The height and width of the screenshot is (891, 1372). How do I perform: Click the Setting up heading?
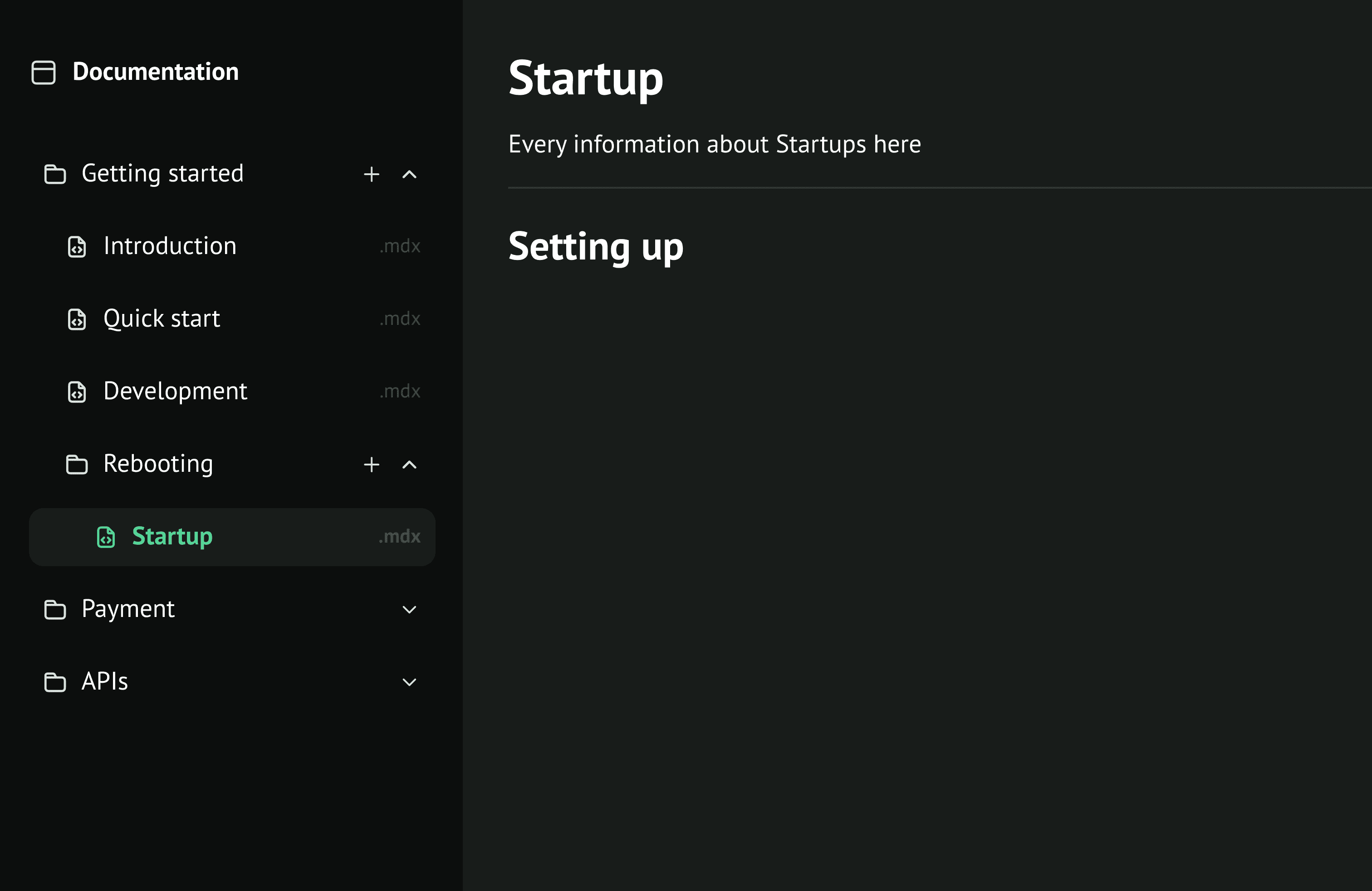coord(596,247)
